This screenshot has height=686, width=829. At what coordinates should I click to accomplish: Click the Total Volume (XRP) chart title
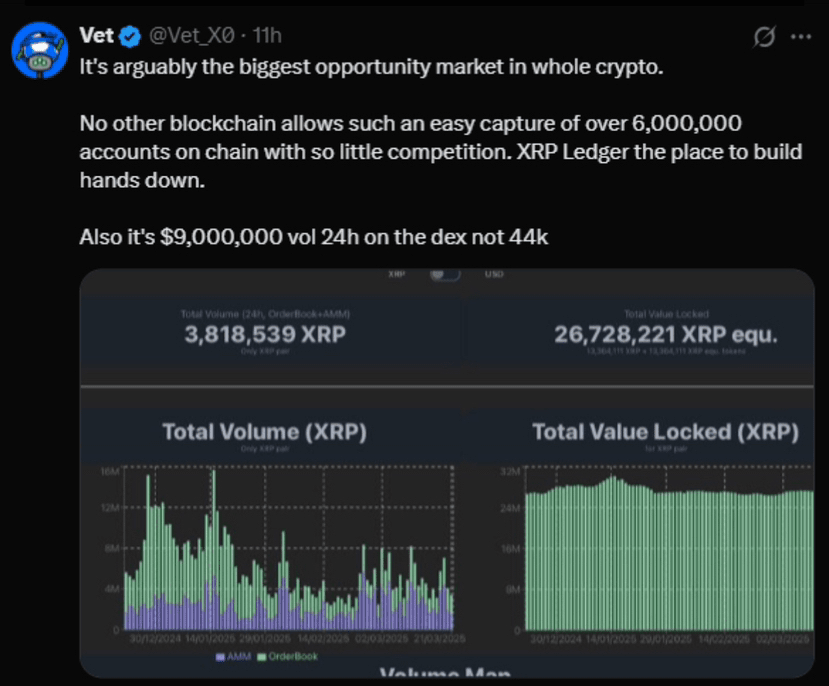pos(264,432)
